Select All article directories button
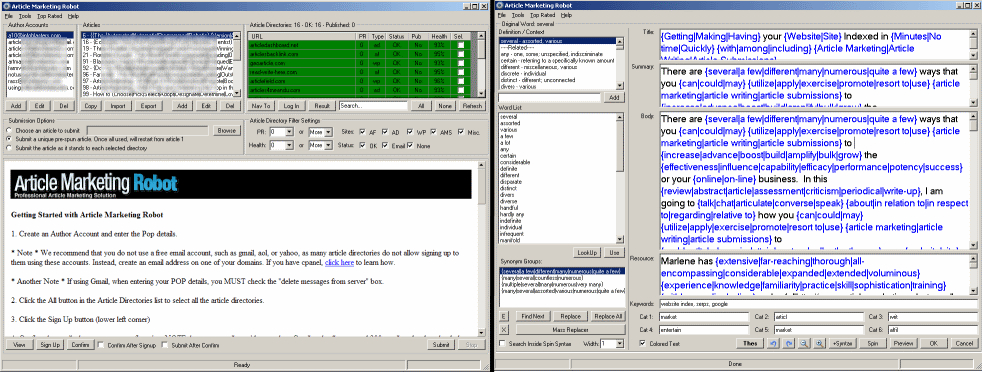This screenshot has width=982, height=372. click(x=421, y=106)
